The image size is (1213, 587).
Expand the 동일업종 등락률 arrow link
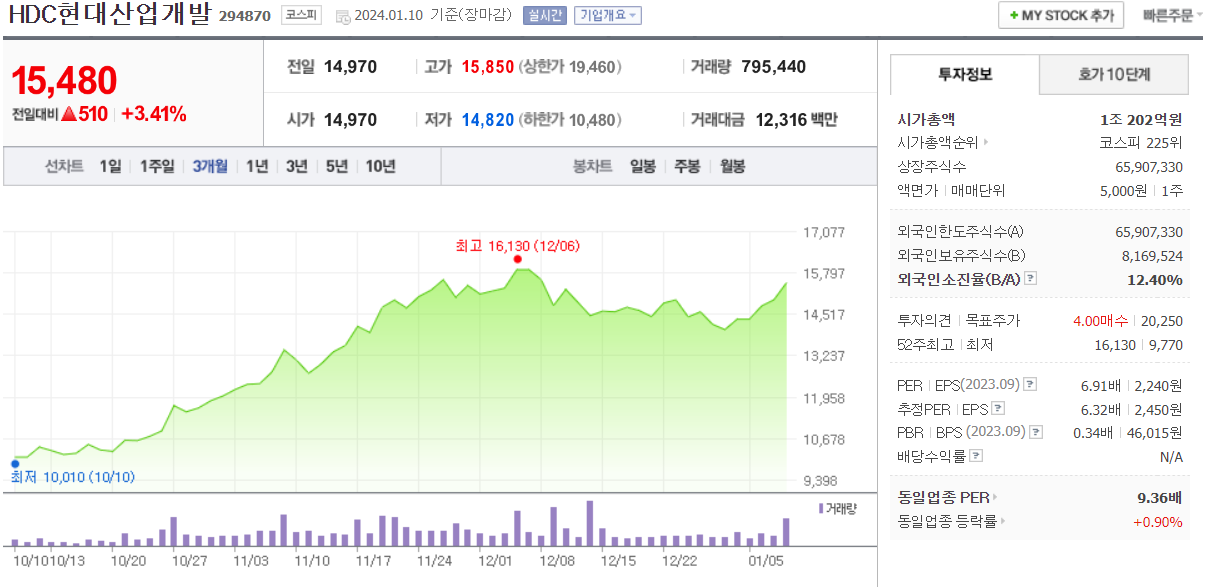pyautogui.click(x=1003, y=521)
